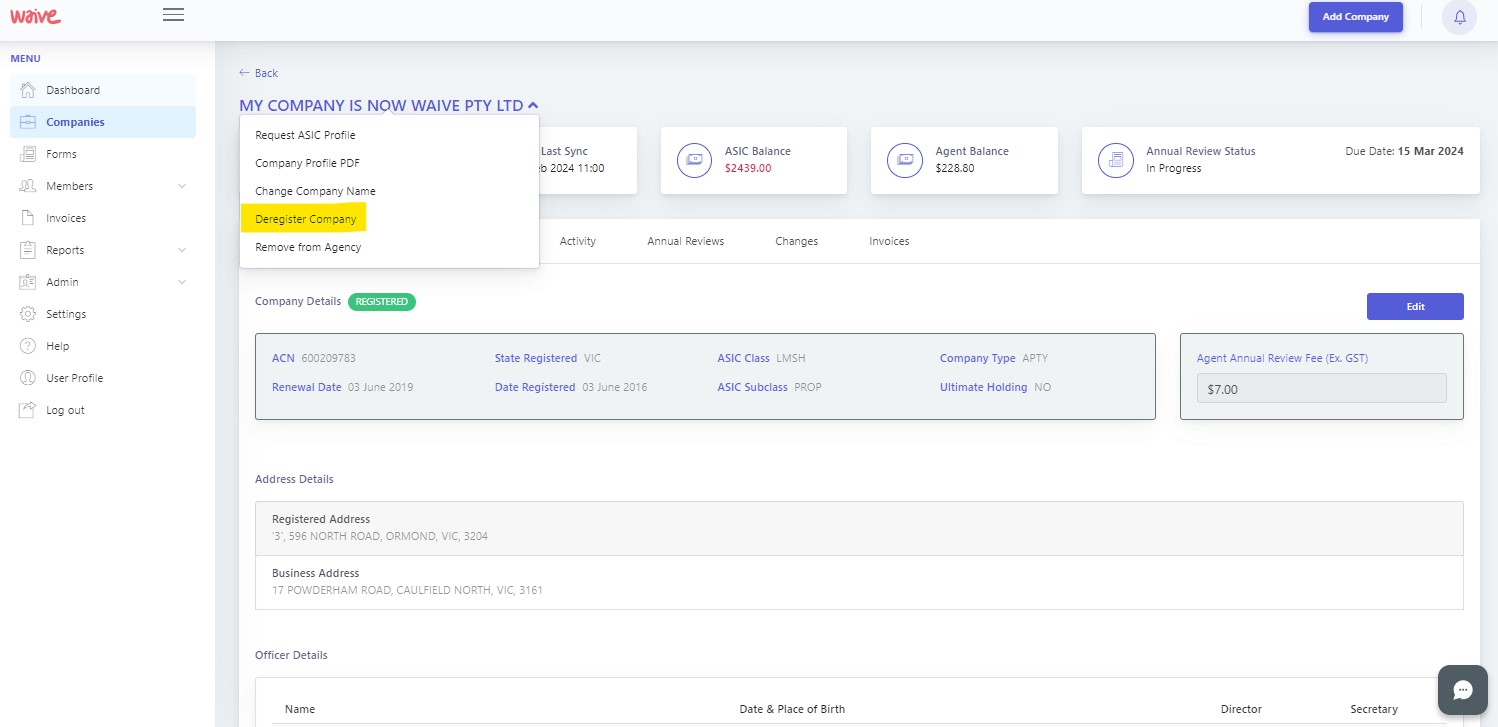
Task: Click the Edit button
Action: pos(1415,306)
